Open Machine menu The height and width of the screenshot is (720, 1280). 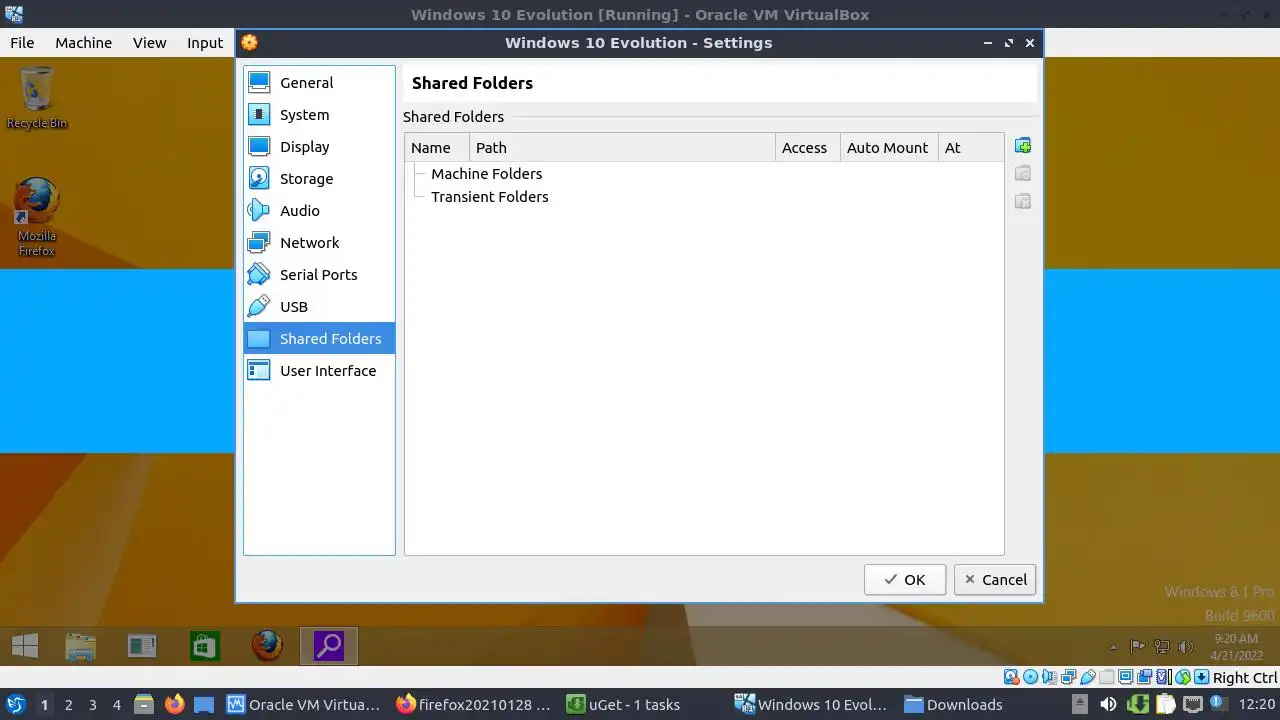83,43
